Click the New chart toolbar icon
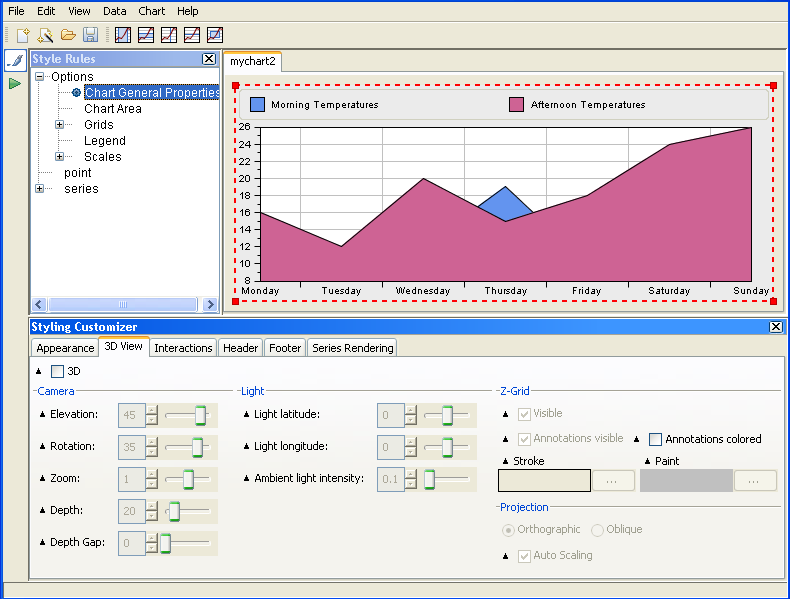Screen dimensions: 790x599 point(23,35)
